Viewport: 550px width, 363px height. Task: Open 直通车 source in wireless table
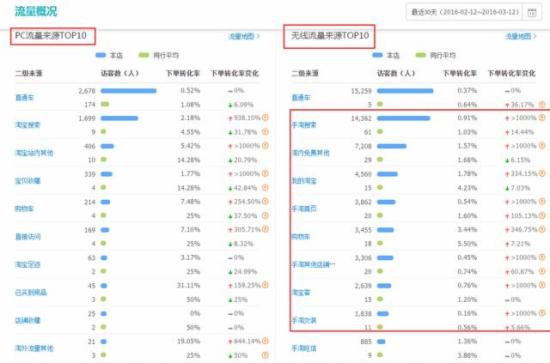click(301, 97)
